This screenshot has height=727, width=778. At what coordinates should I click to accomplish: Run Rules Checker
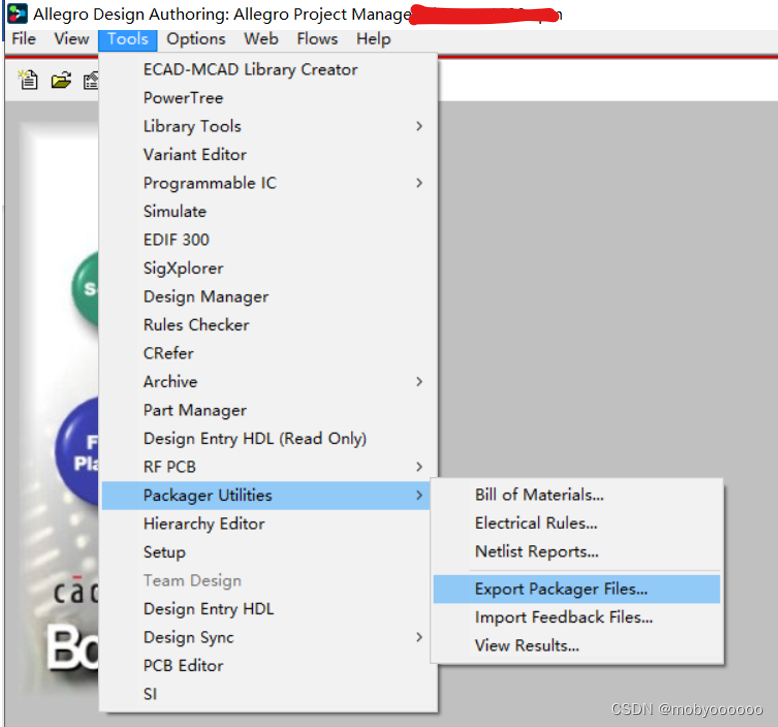[268, 325]
